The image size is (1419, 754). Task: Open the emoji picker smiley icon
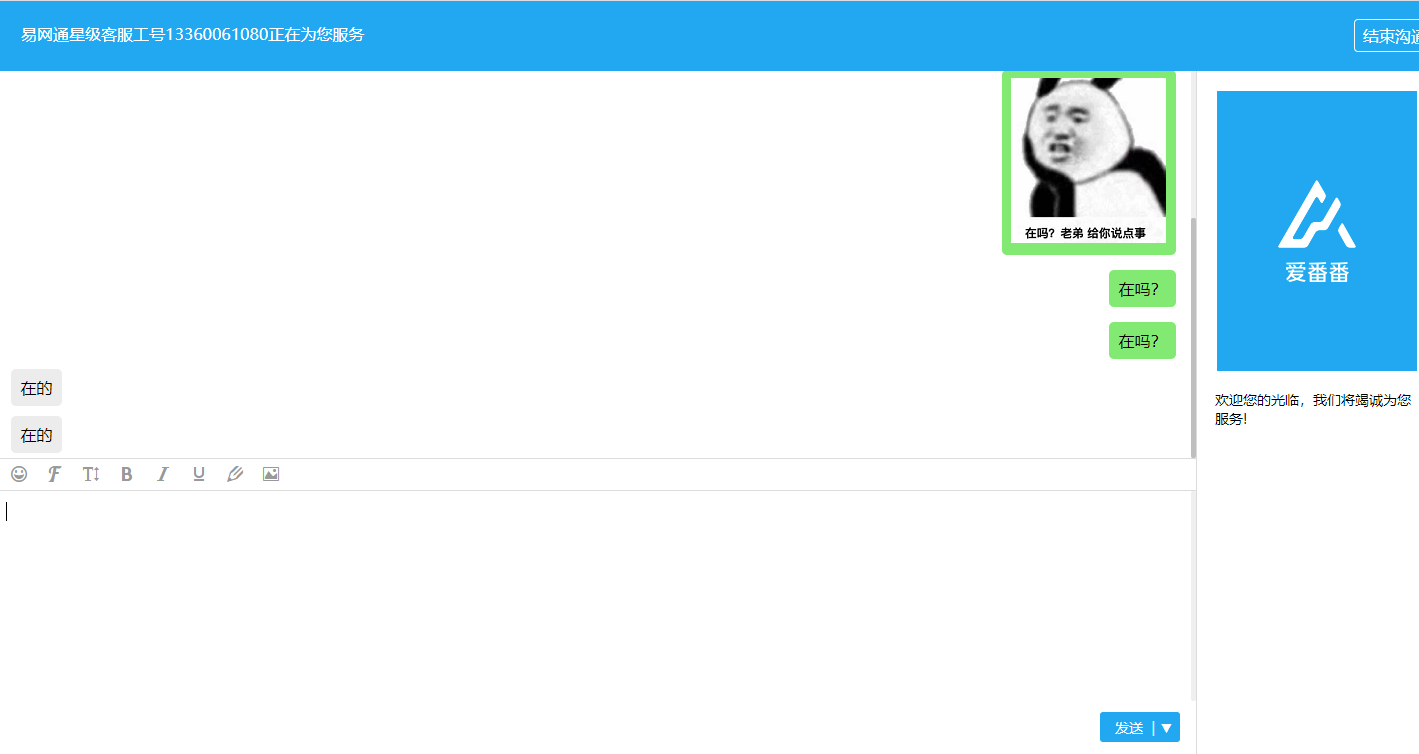19,474
